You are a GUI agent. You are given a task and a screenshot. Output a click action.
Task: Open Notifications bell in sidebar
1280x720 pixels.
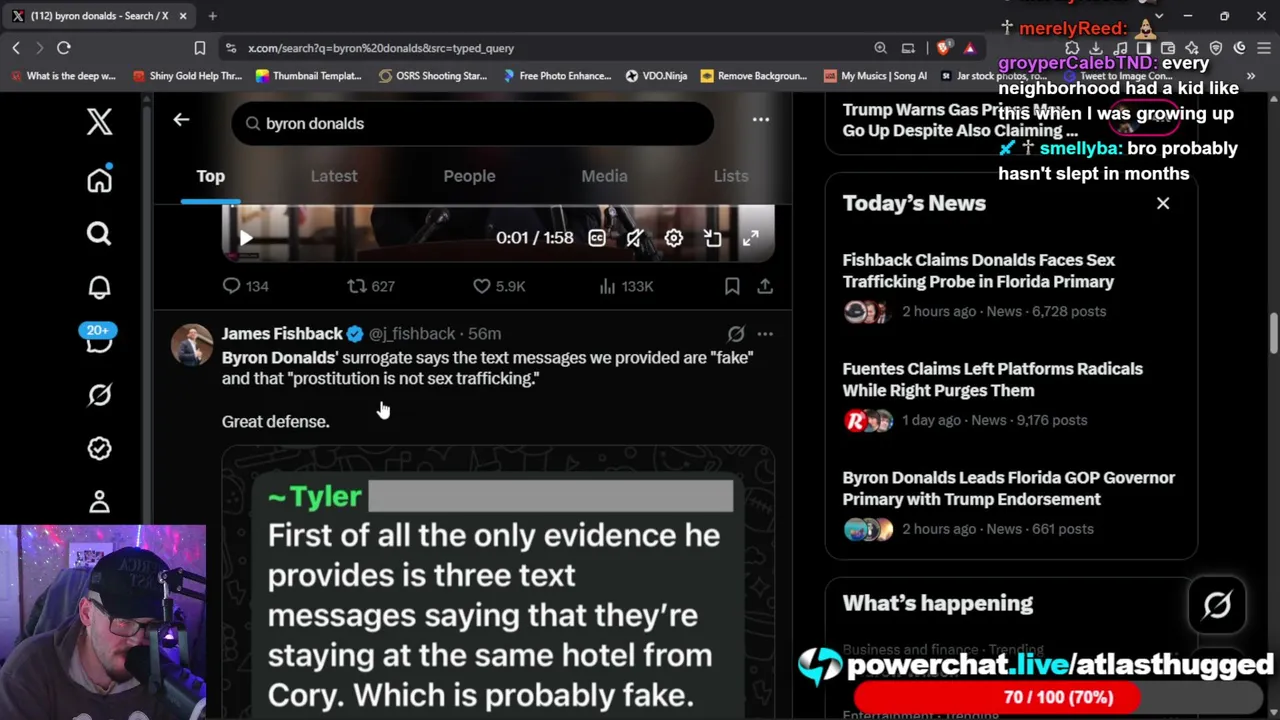tap(99, 288)
